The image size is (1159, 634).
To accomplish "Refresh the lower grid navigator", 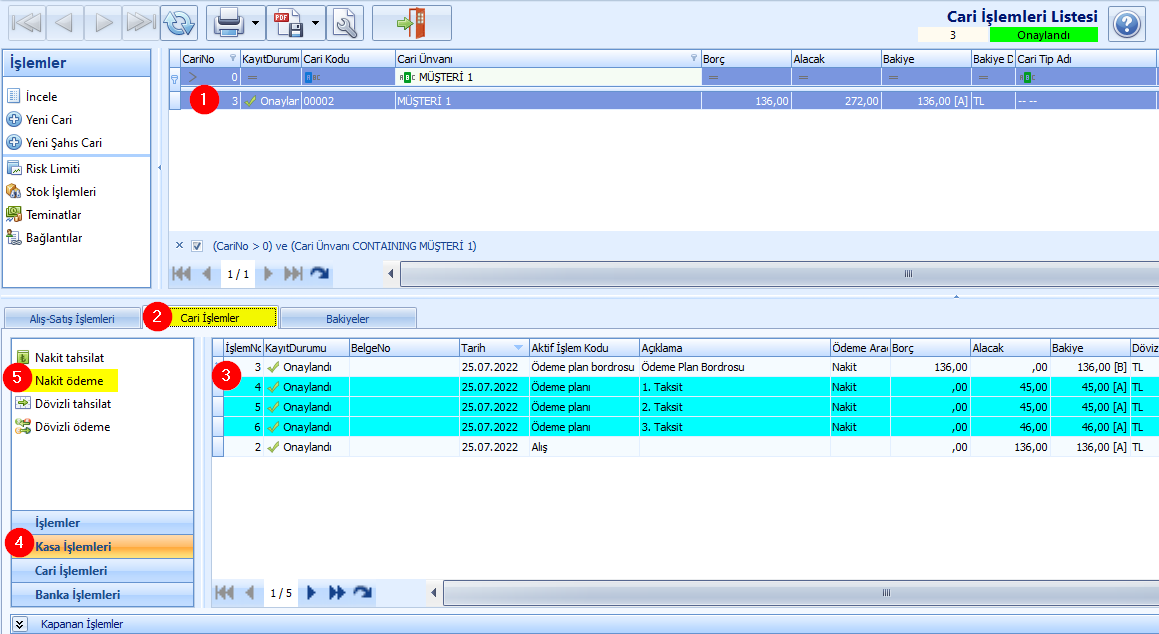I will 362,593.
